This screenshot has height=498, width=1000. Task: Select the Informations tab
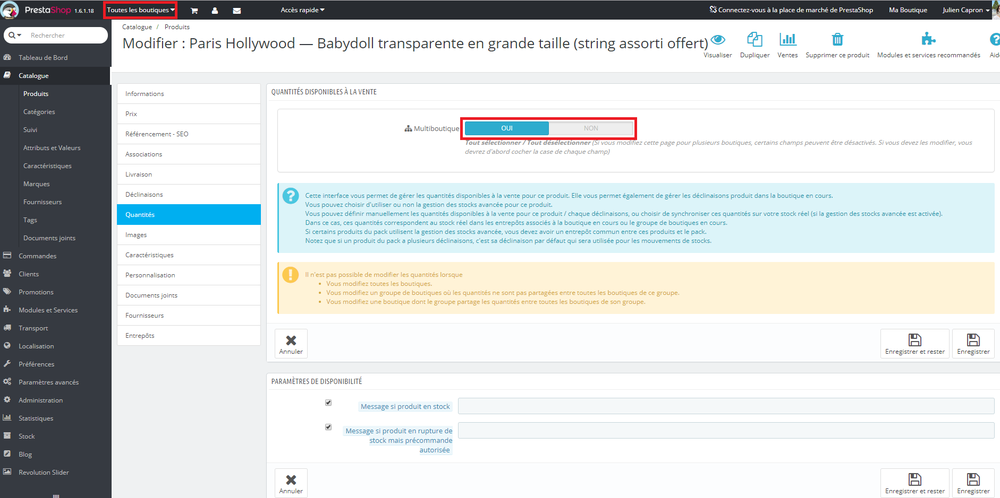(x=189, y=94)
